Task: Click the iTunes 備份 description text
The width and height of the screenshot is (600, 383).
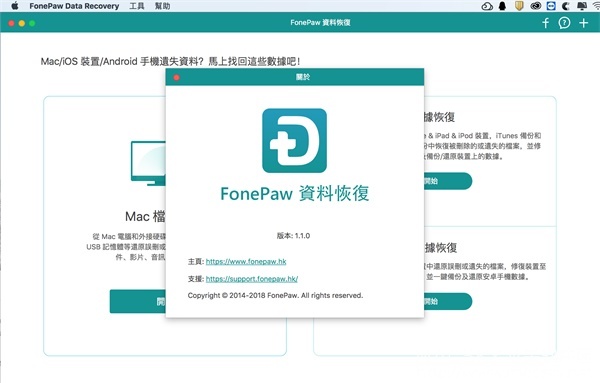Action: pos(482,146)
